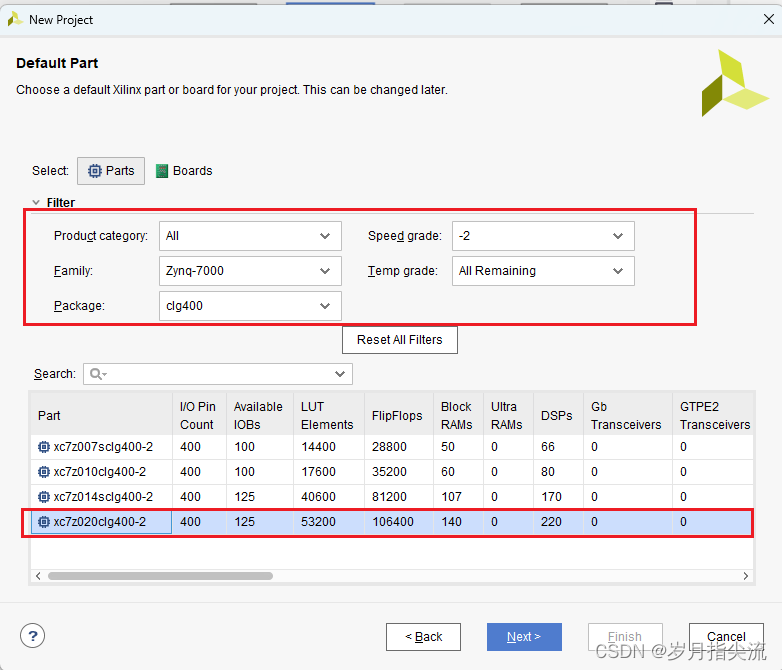This screenshot has height=670, width=782.
Task: Click the chip icon beside xc7z014sclg400-2
Action: 44,497
